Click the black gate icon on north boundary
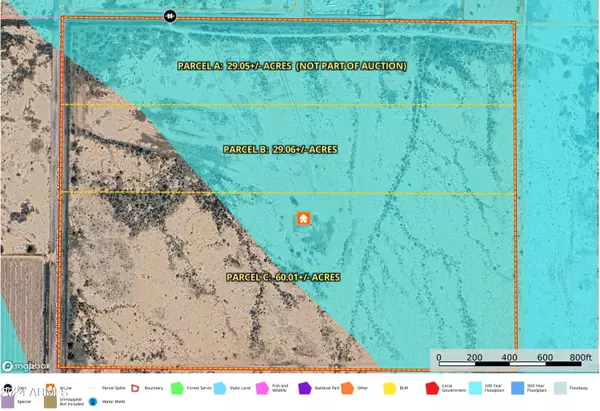 tap(170, 16)
